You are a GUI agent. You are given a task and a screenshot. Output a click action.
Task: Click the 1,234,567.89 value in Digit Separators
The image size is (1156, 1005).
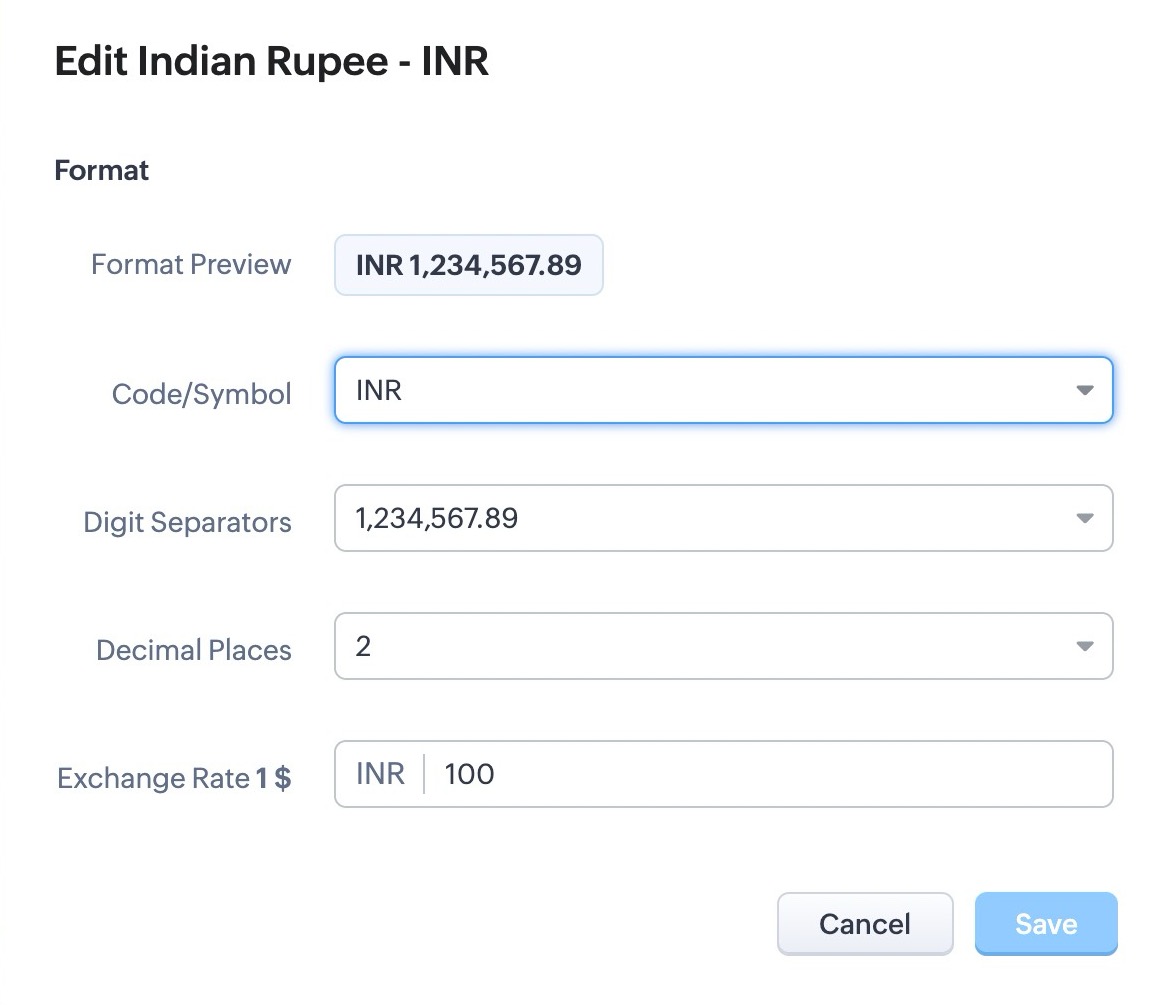(x=437, y=518)
